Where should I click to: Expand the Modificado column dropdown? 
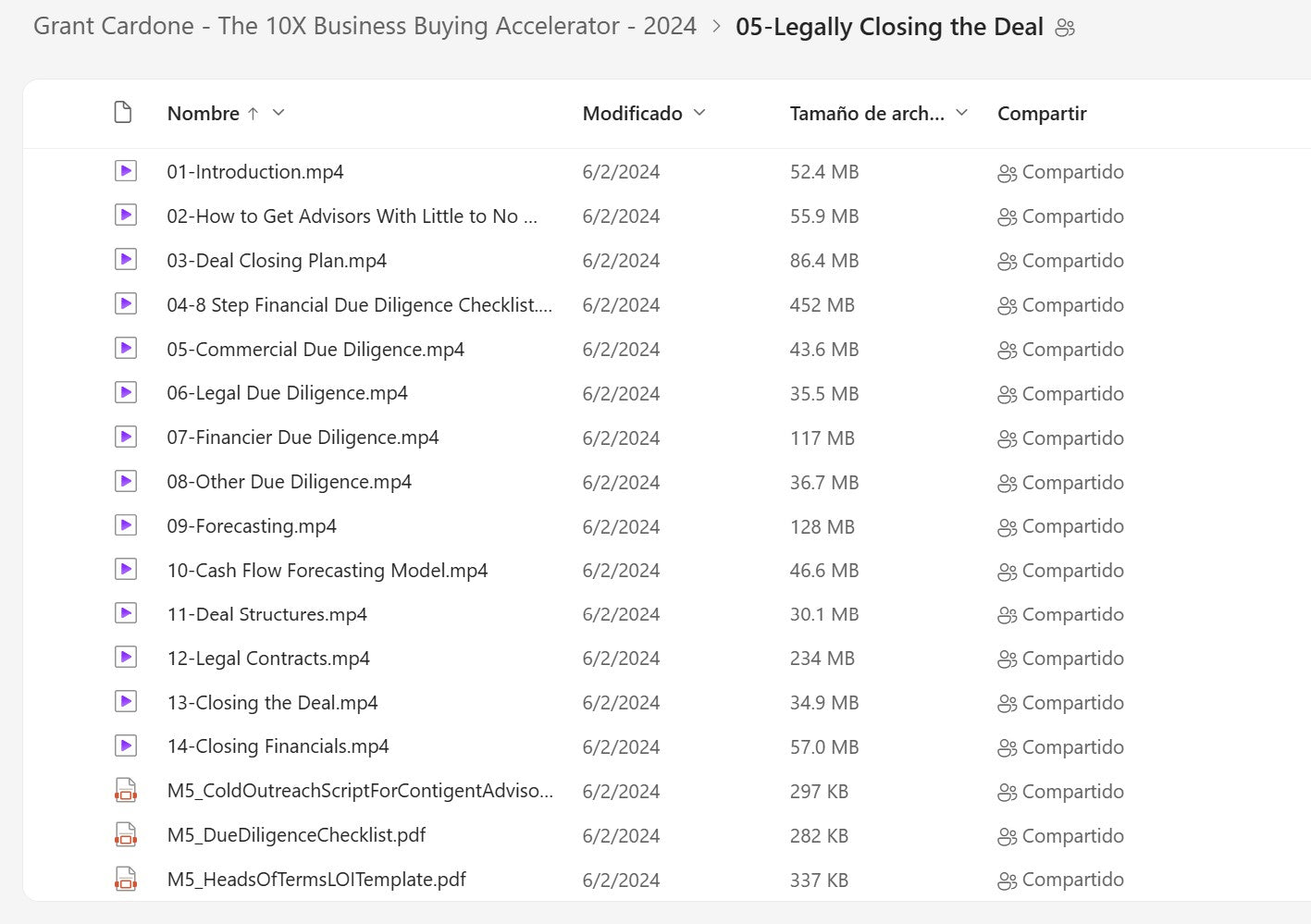699,113
